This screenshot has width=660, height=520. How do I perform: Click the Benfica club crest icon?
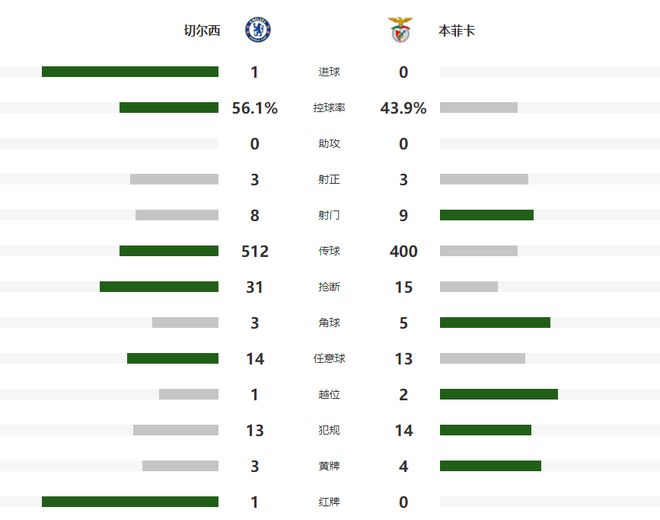click(x=401, y=30)
